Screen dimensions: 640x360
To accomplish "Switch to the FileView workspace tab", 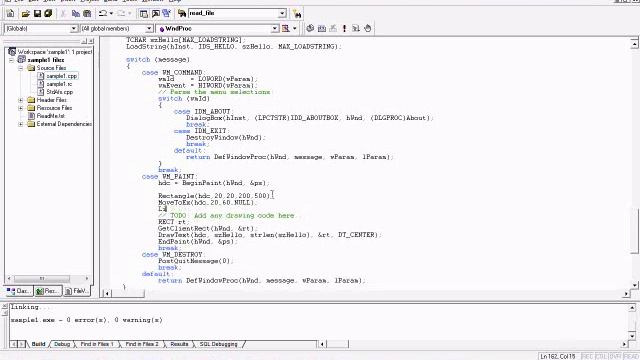I will pos(76,291).
